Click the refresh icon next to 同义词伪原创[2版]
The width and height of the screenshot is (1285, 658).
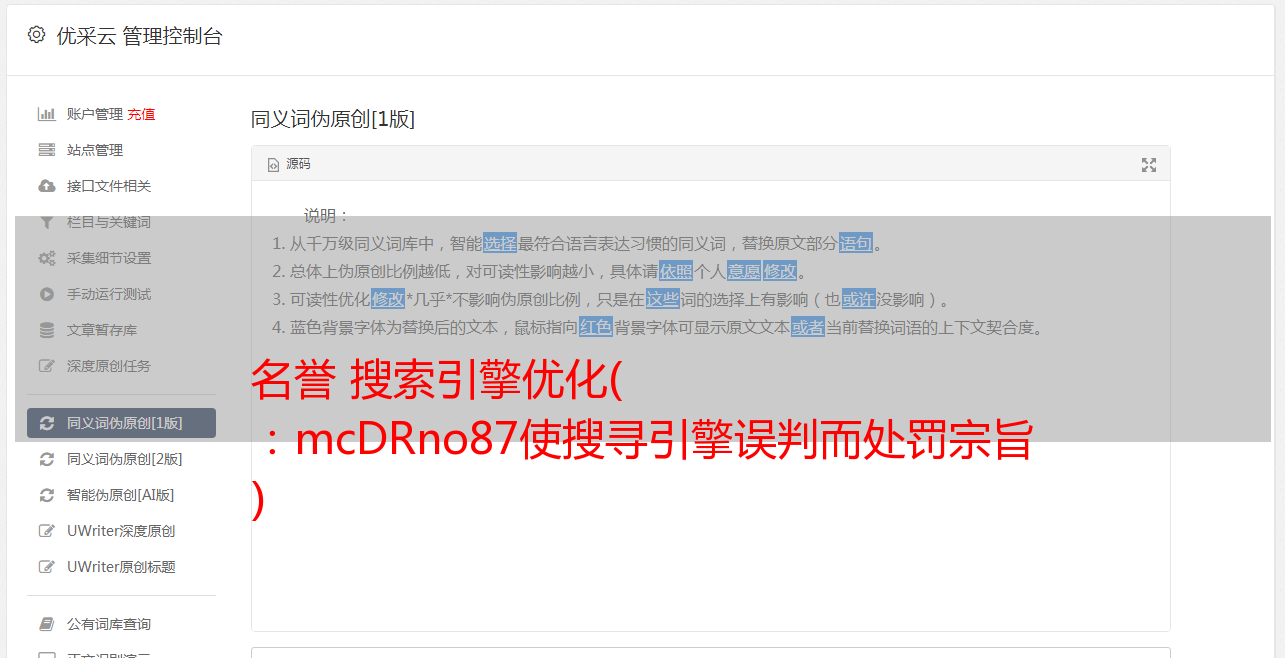pyautogui.click(x=47, y=459)
